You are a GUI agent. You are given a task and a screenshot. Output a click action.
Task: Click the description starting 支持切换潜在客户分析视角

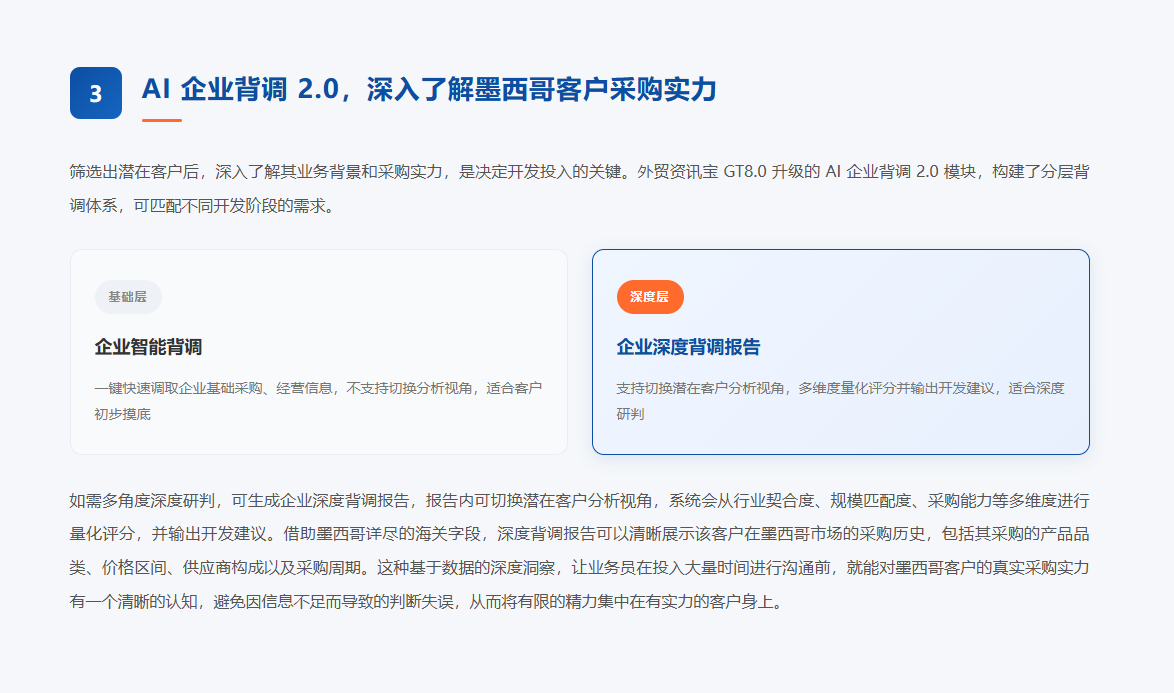pyautogui.click(x=840, y=401)
